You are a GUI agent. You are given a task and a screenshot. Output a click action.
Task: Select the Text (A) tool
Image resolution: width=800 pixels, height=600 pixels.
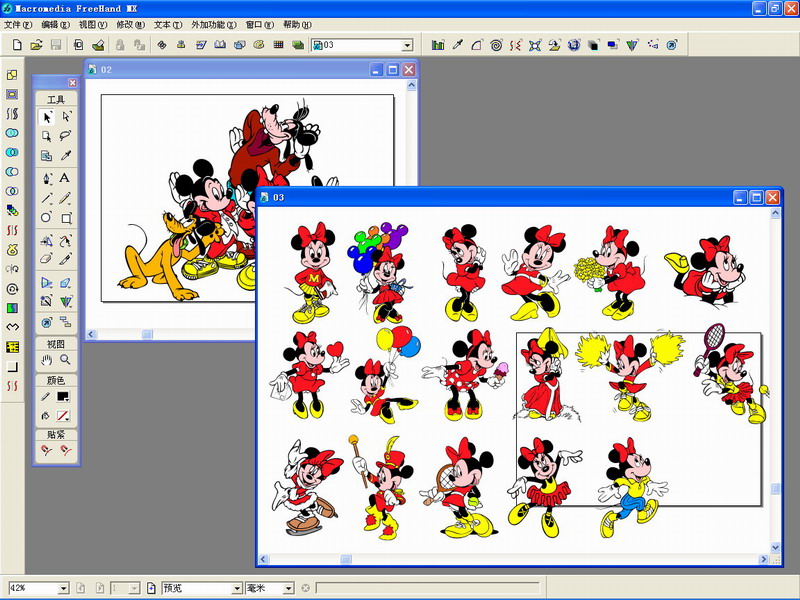coord(64,178)
